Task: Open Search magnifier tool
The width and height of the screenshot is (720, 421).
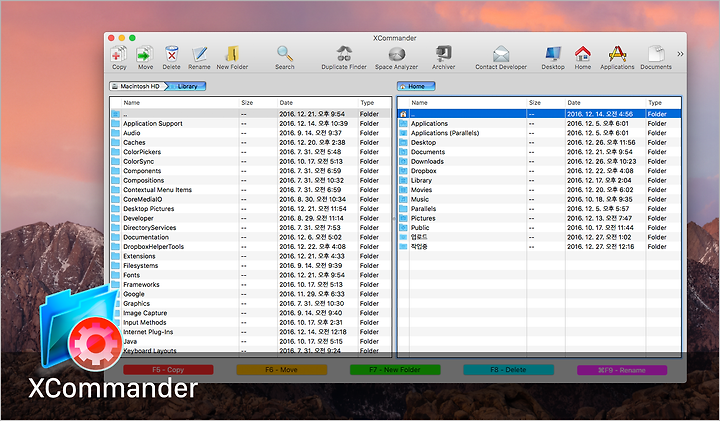Action: point(285,54)
